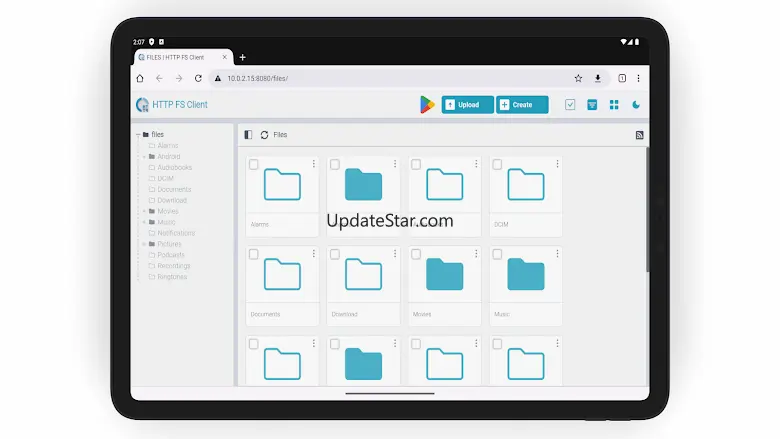Reload the browser page
The width and height of the screenshot is (780, 439).
(198, 78)
